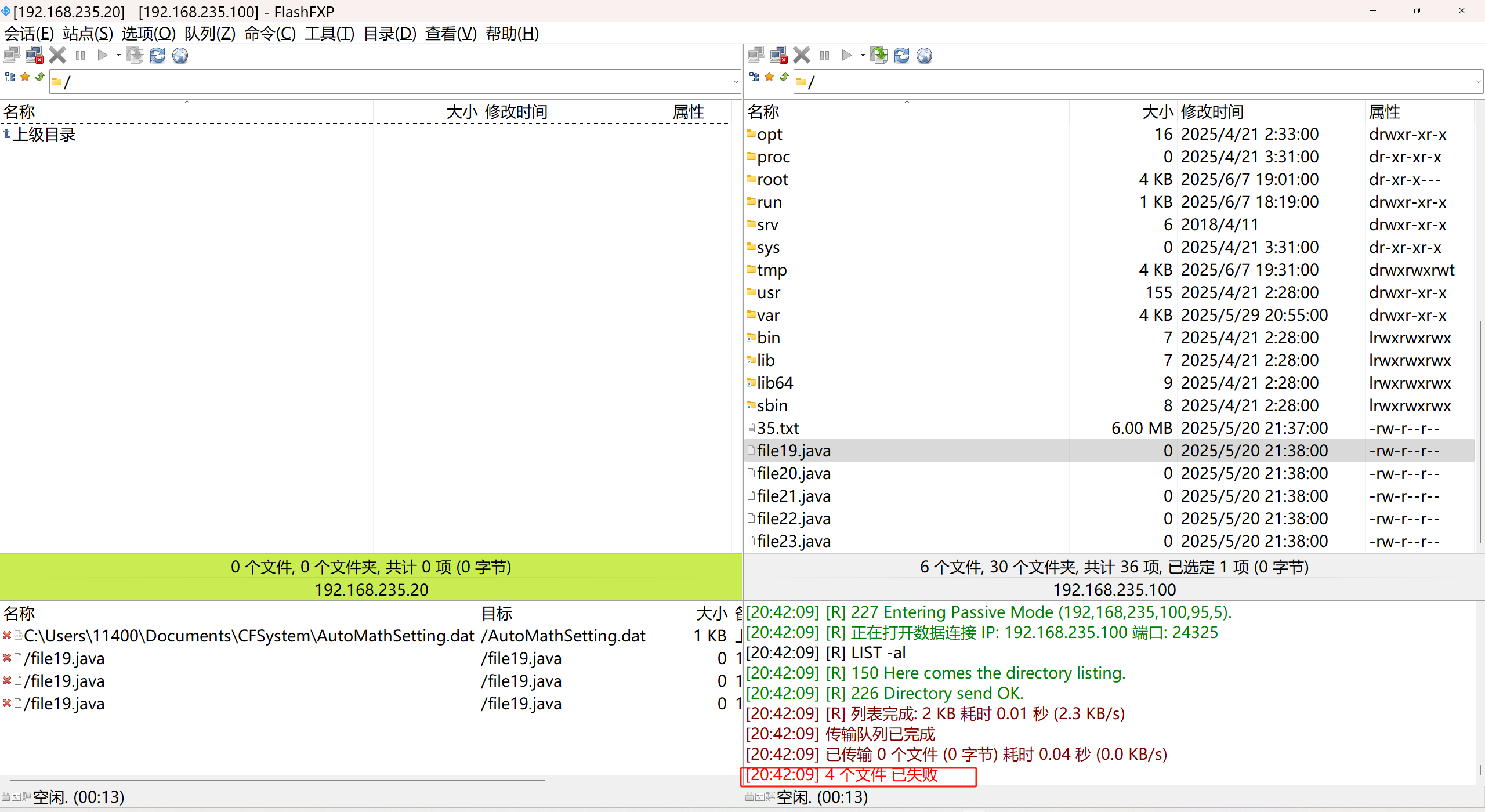Open right pane path dropdown

coord(1479,82)
